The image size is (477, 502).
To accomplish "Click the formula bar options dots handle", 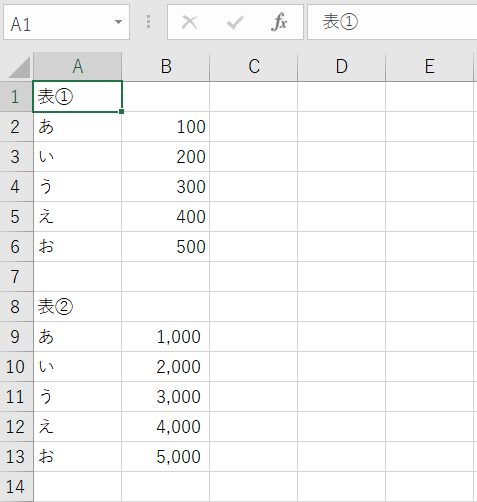I will click(x=149, y=22).
